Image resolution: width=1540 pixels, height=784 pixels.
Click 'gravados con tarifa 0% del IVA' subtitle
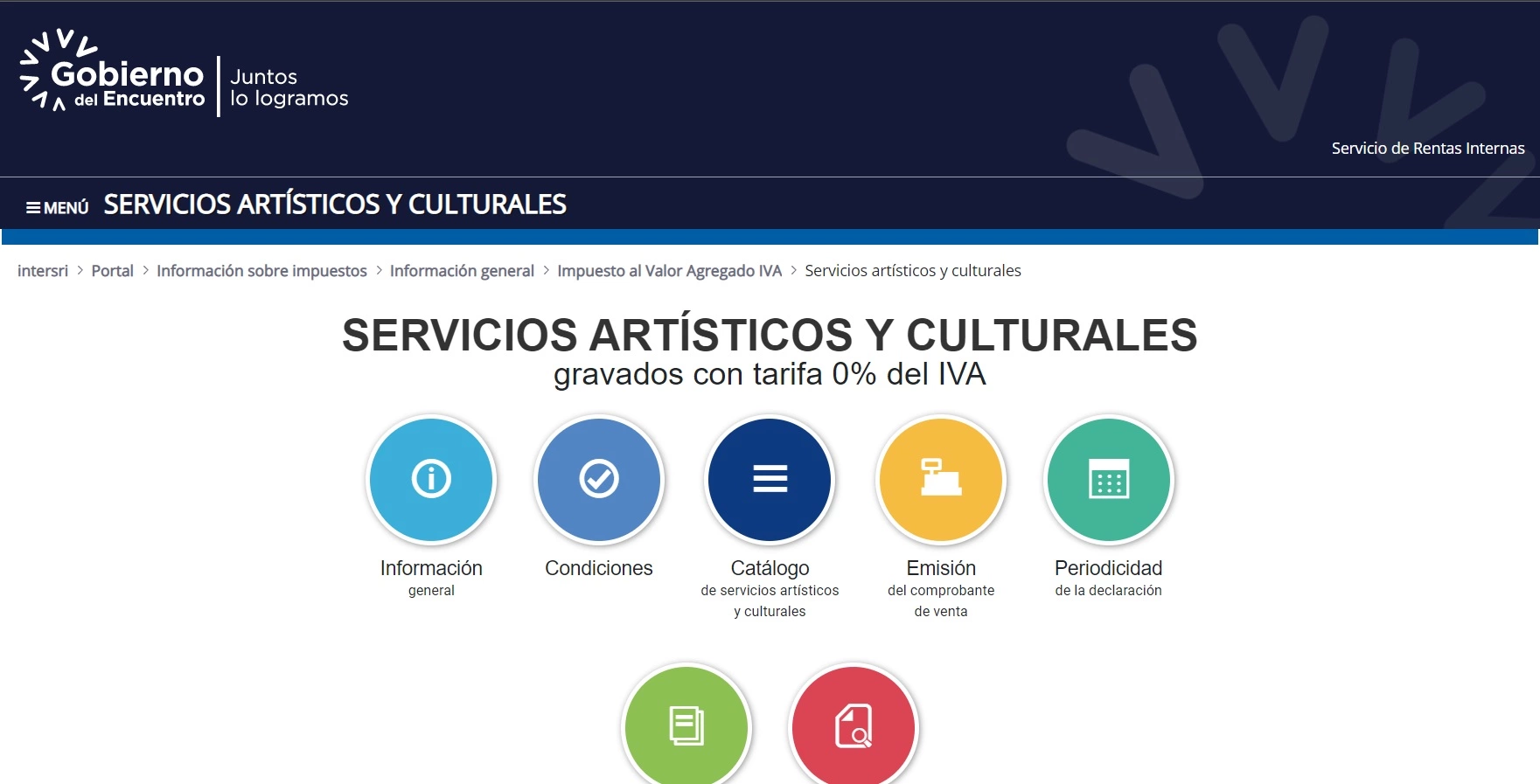[x=770, y=374]
